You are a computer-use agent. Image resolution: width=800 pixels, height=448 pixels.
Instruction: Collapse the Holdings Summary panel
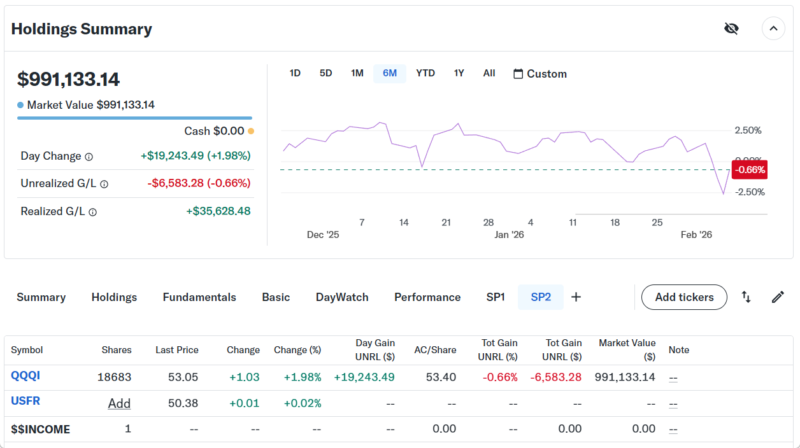click(x=772, y=28)
